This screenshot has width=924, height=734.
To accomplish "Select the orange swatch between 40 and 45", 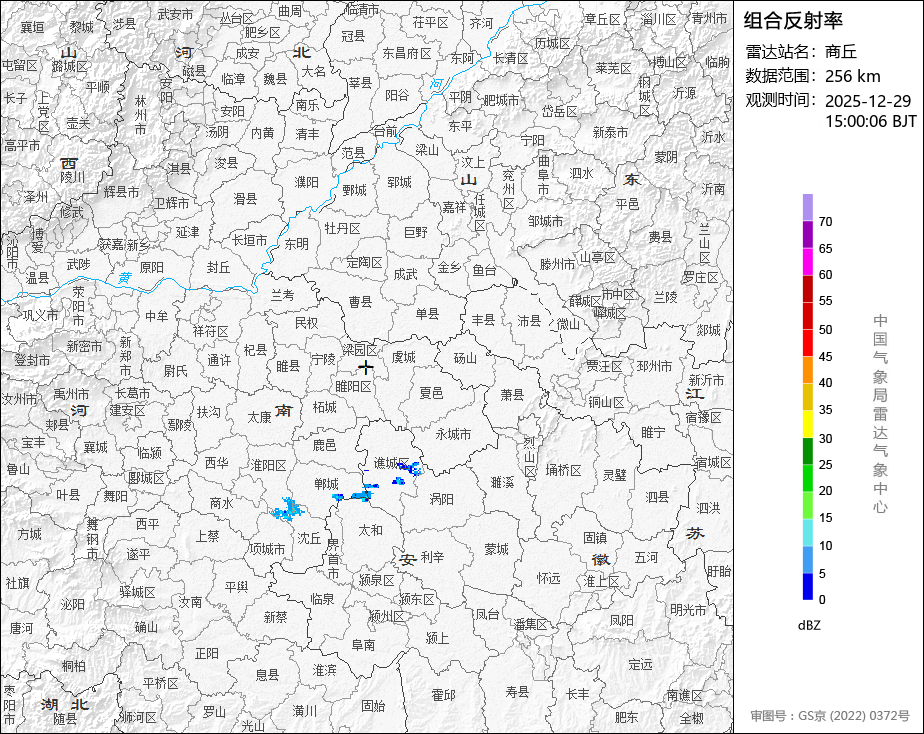I will [808, 370].
